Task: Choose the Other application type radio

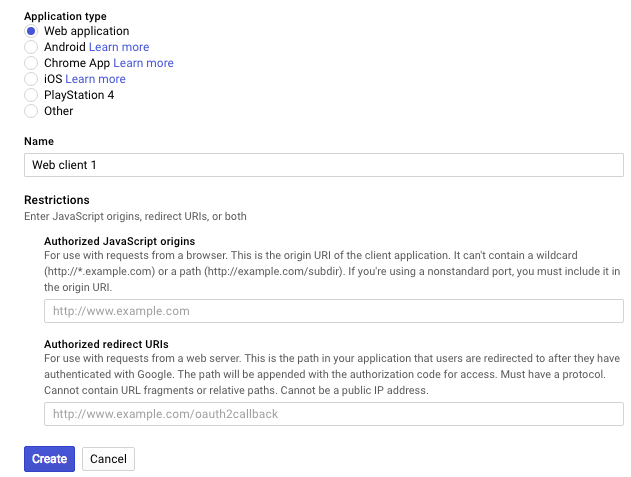Action: [x=31, y=111]
